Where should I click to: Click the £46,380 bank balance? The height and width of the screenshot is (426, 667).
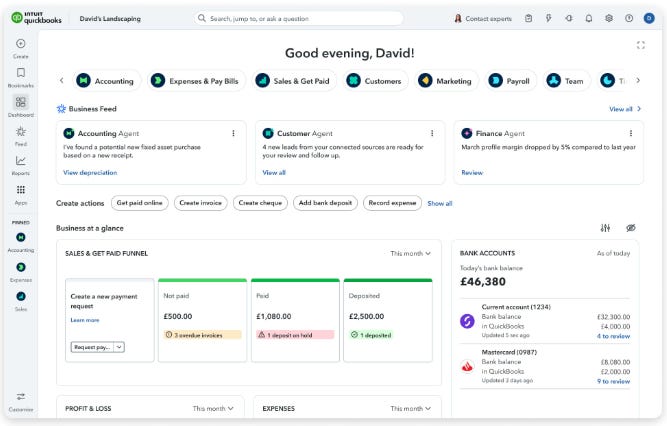click(483, 282)
